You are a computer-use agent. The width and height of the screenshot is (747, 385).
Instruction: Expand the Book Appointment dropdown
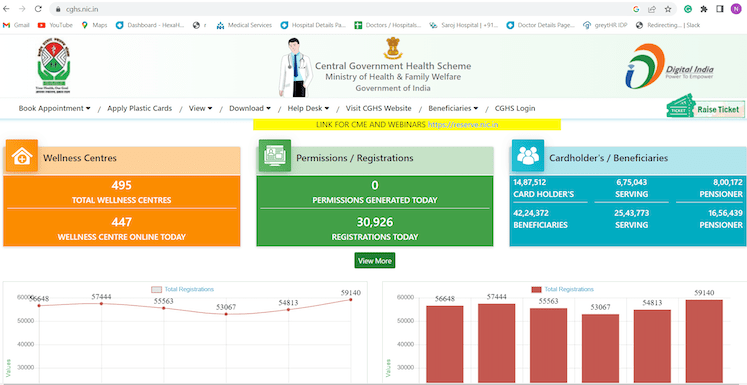tap(54, 108)
